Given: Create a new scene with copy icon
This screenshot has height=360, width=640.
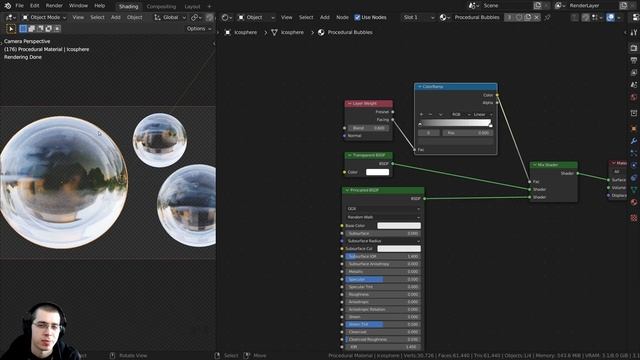Looking at the screenshot, I should pos(538,6).
